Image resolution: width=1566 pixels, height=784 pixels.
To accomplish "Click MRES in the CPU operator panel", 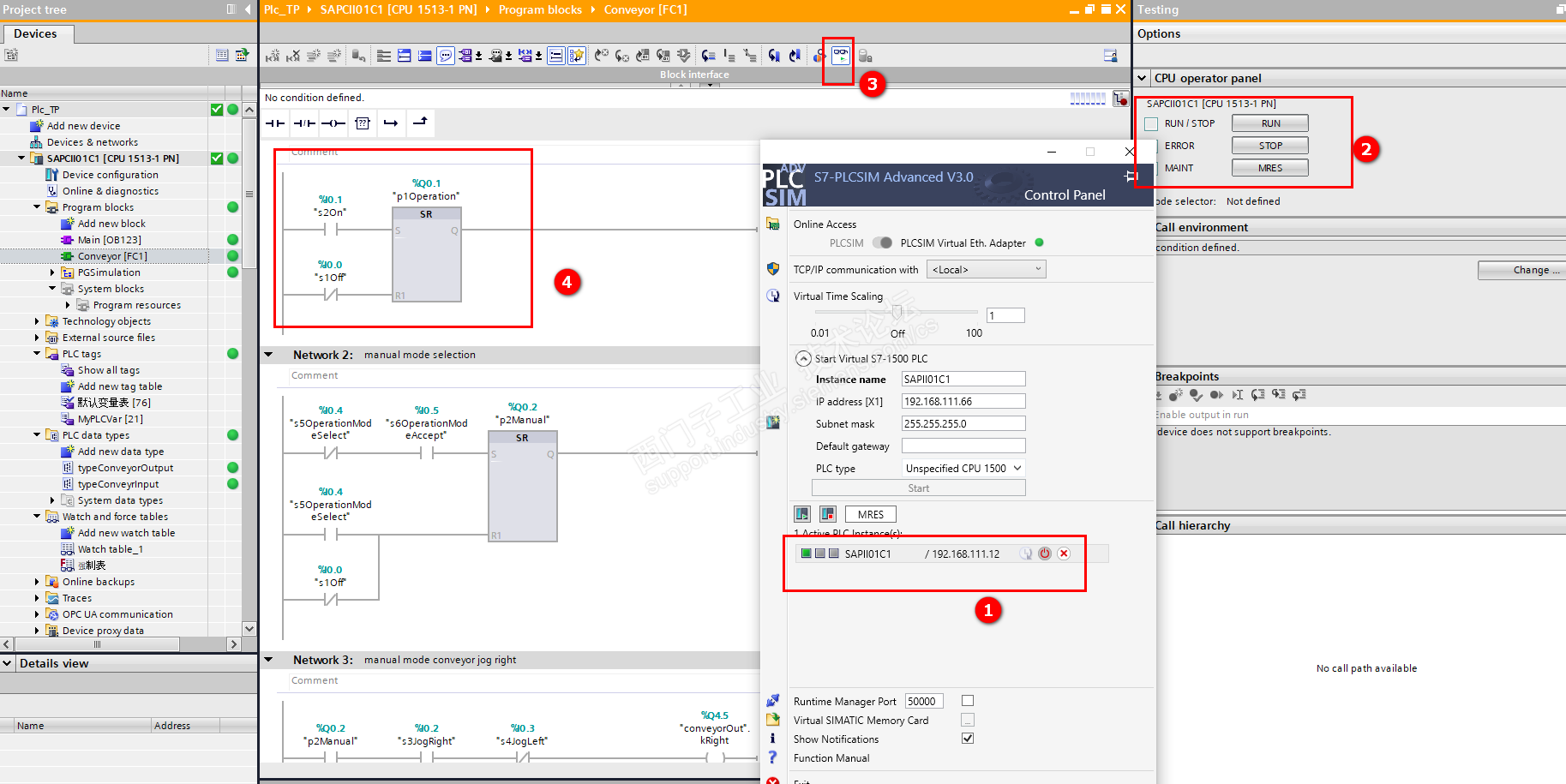I will pyautogui.click(x=1270, y=168).
